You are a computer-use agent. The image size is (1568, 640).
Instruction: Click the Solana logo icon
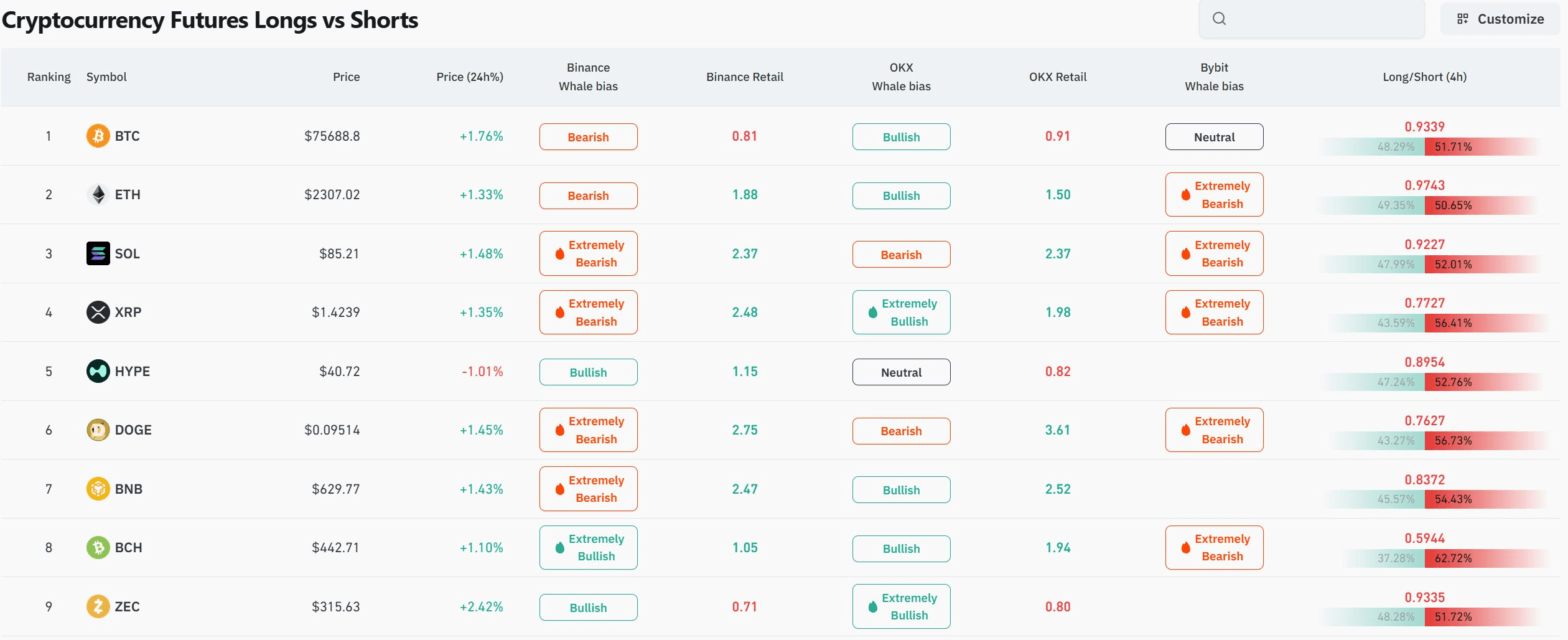click(98, 253)
